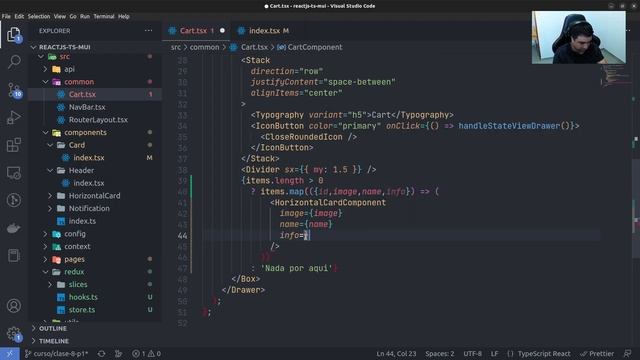Expand the HorizontalCard folder
This screenshot has width=640, height=360.
point(94,196)
